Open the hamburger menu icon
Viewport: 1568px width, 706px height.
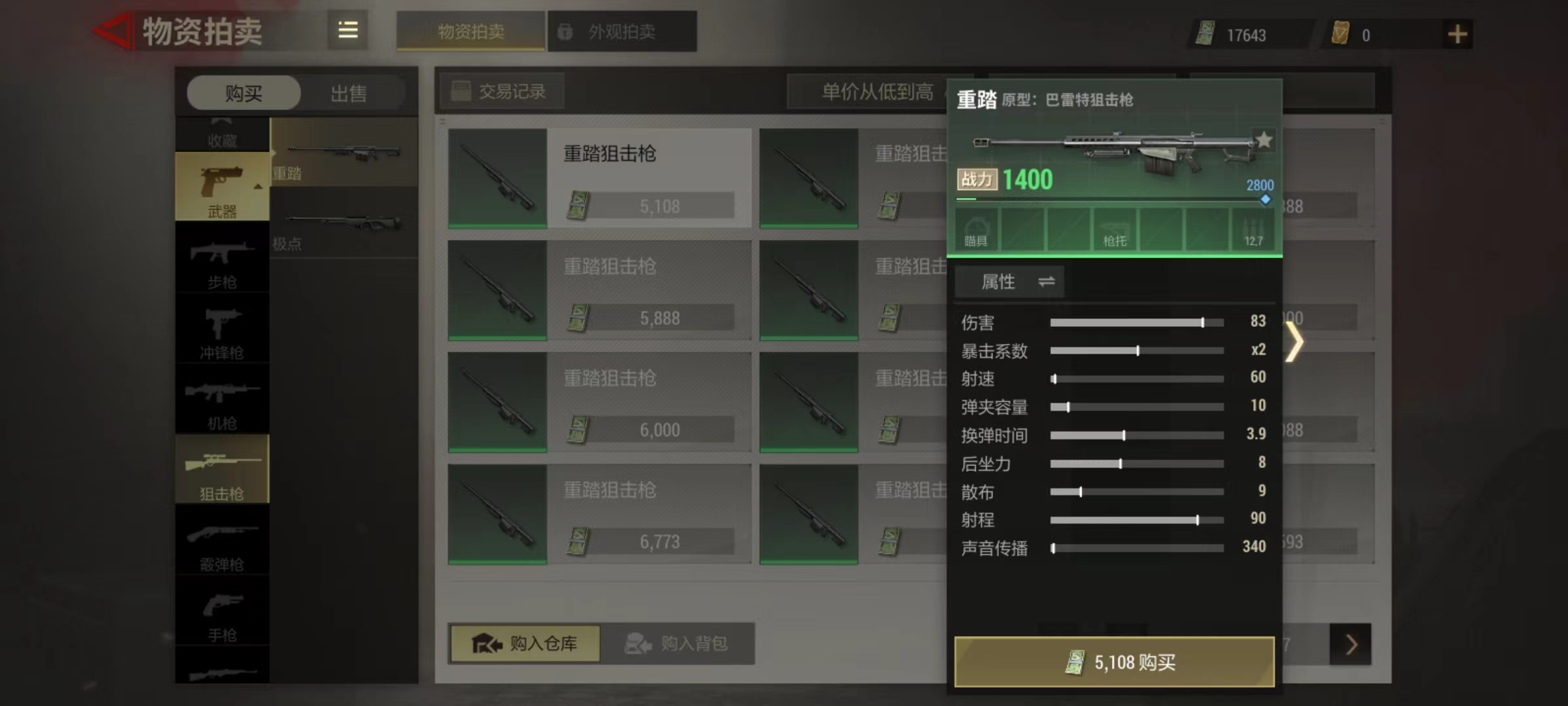(x=348, y=30)
